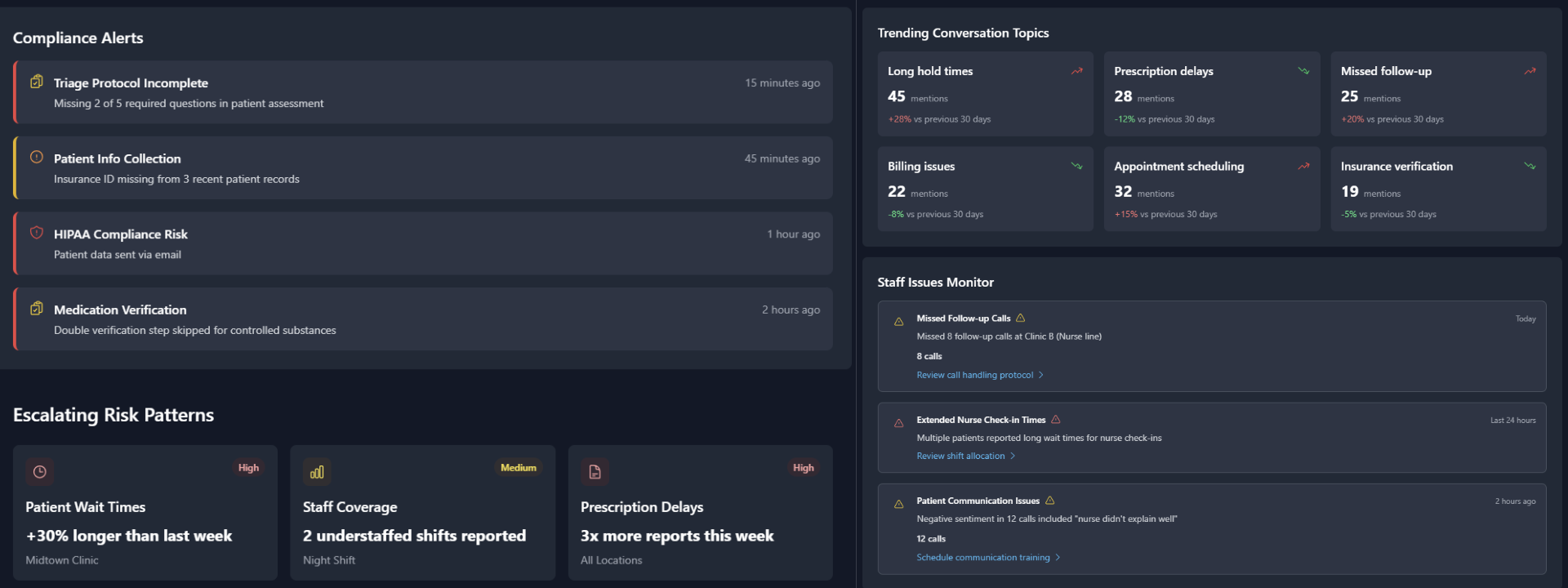Click the clipboard icon on Medication Verification alert
This screenshot has width=1568, height=588.
(x=37, y=309)
